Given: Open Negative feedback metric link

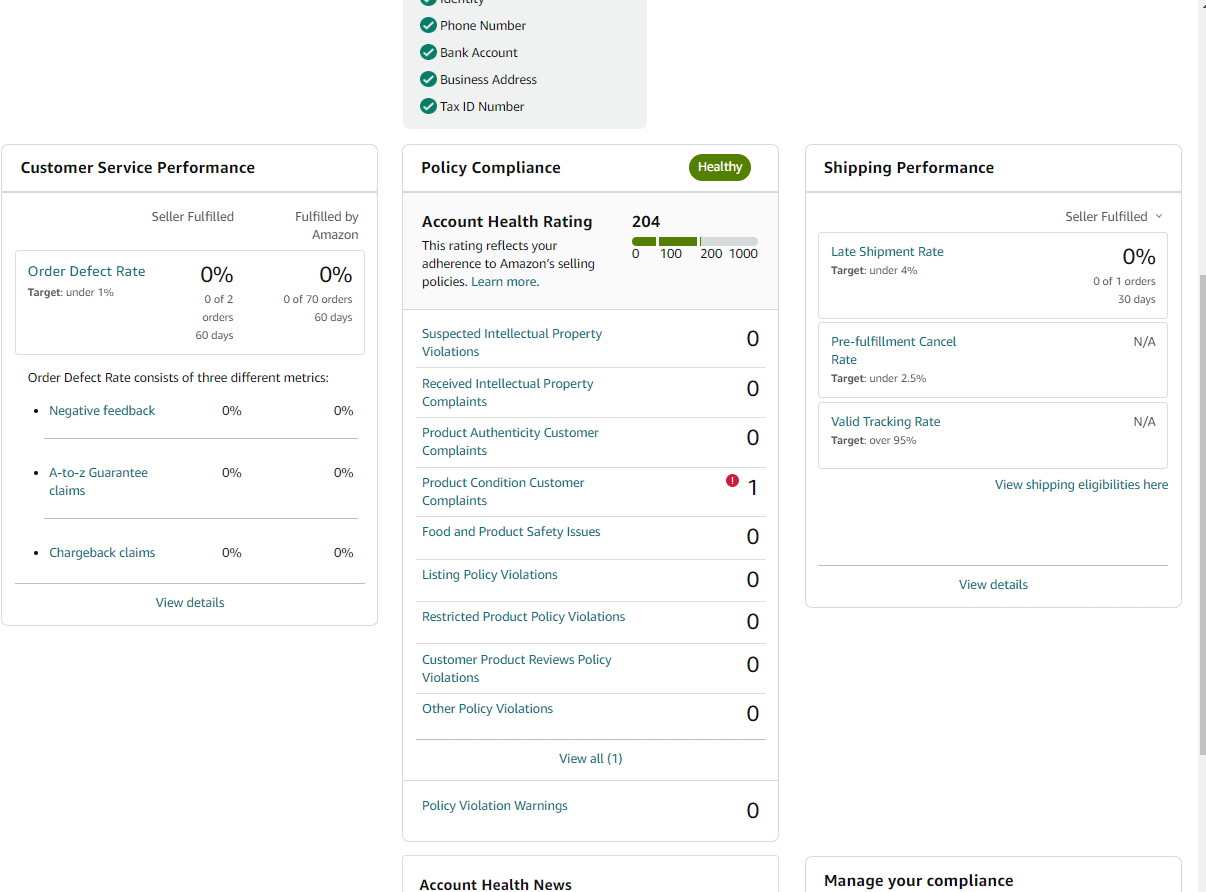Looking at the screenshot, I should point(102,410).
